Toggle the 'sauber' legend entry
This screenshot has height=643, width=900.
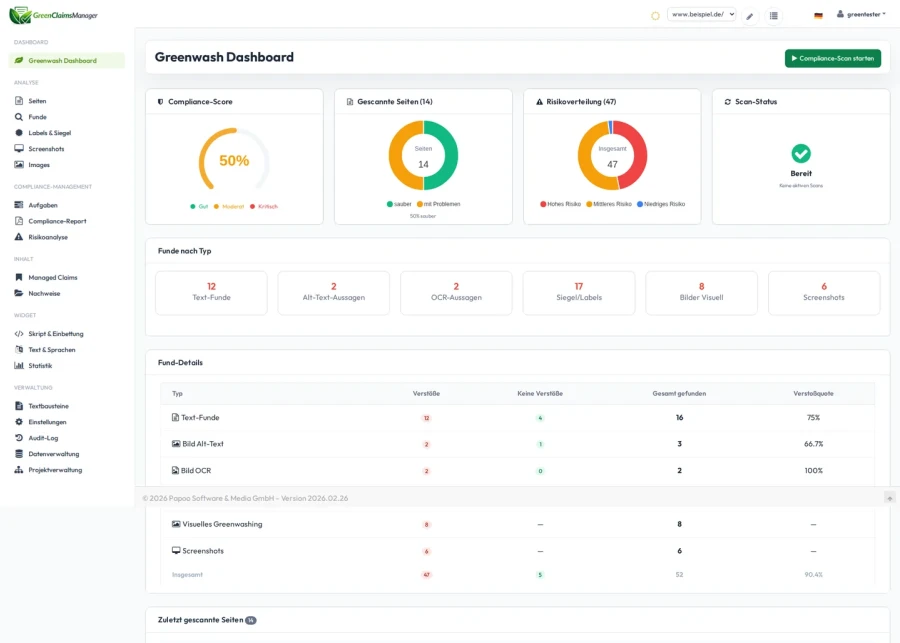[399, 204]
